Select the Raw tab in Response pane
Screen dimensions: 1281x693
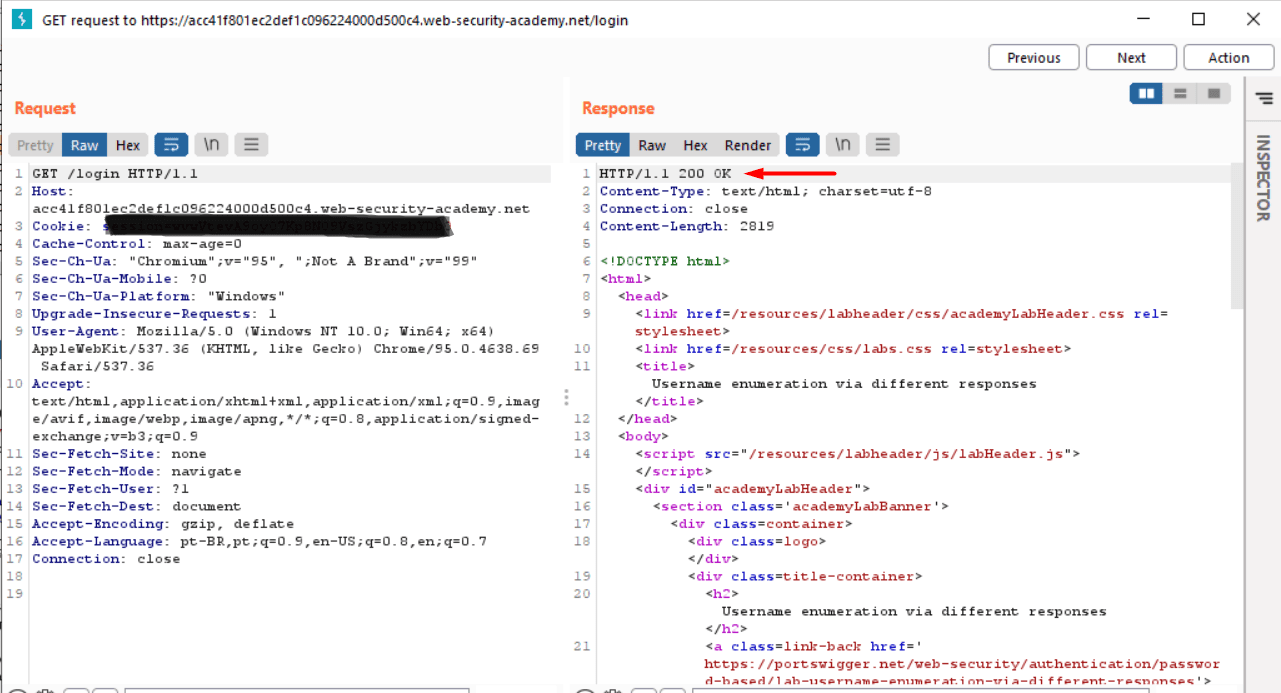(x=652, y=145)
